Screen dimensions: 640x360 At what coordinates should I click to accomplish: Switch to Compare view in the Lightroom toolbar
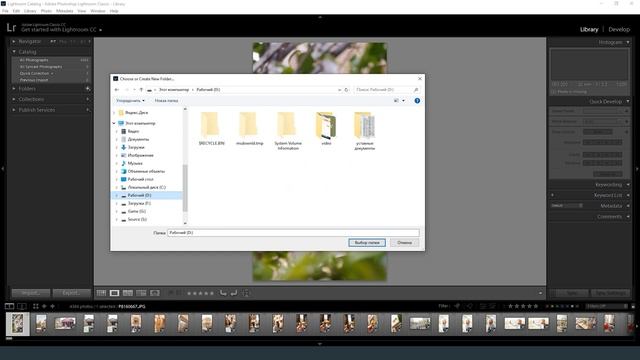pos(128,293)
